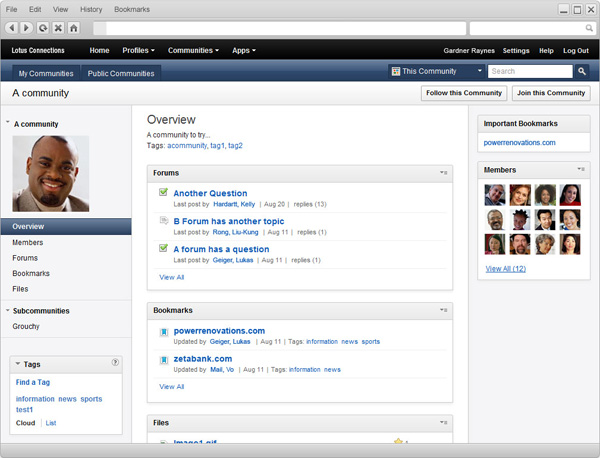Click the community profile photo
The height and width of the screenshot is (458, 600).
(50, 174)
